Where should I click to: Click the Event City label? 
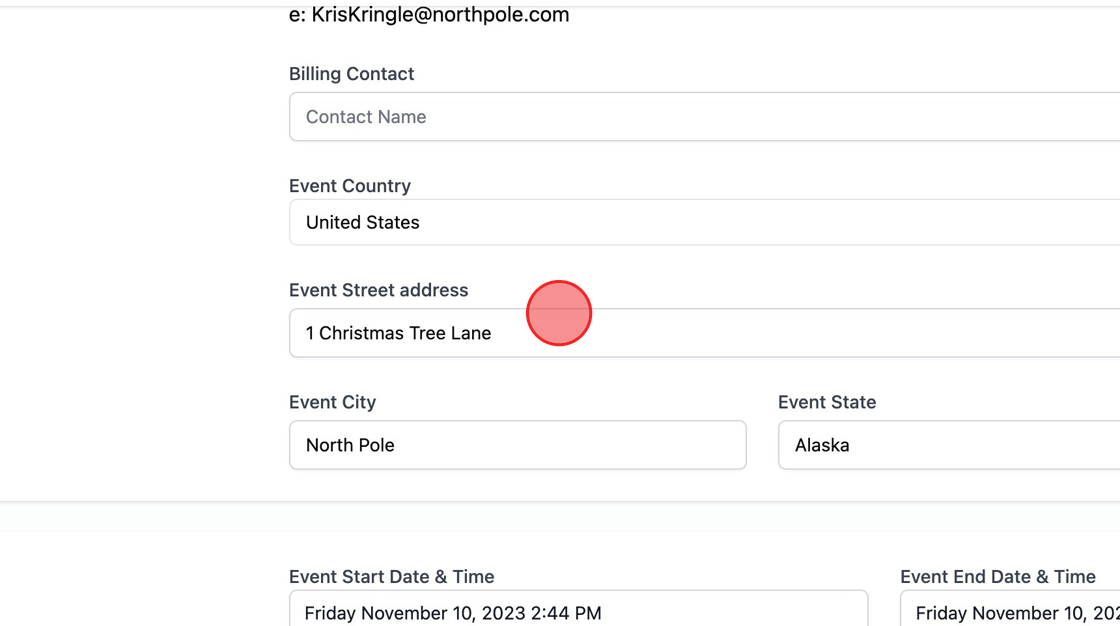pos(332,402)
